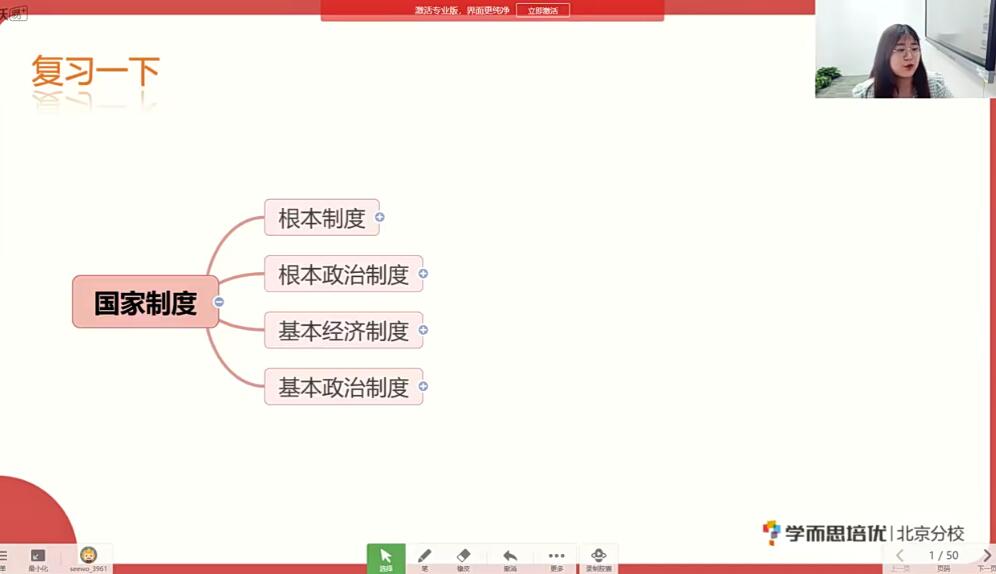Click the seewo user avatar icon
The image size is (996, 574).
point(88,556)
